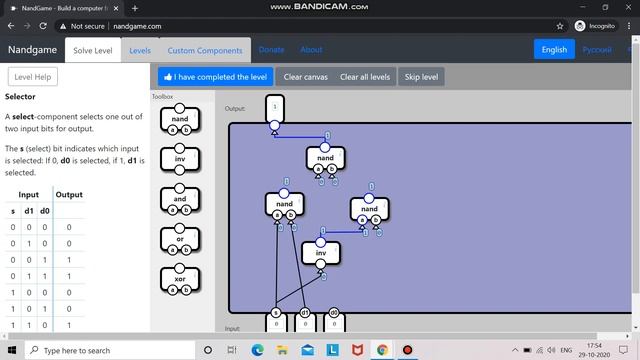640x360 pixels.
Task: Open Microsoft Edge from the taskbar
Action: pyautogui.click(x=257, y=350)
